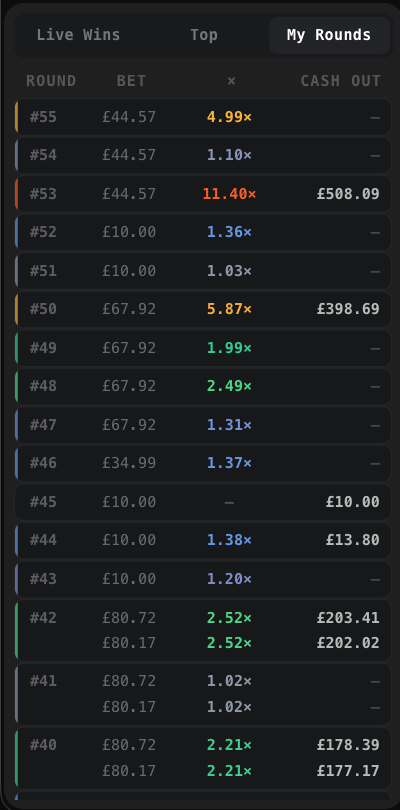Click the CASH OUT column header
The height and width of the screenshot is (810, 400).
click(341, 81)
